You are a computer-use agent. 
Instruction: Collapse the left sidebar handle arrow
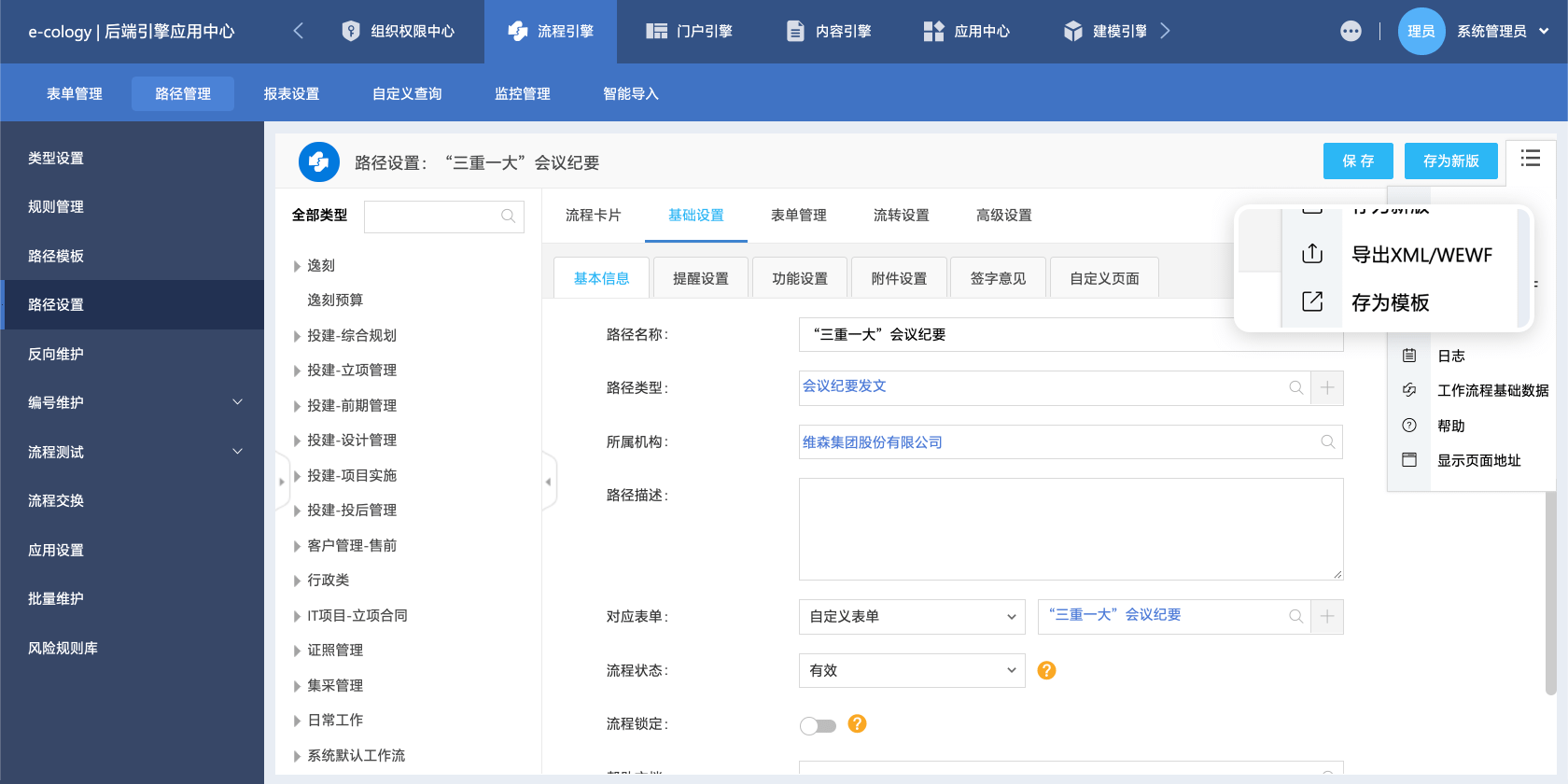[282, 482]
